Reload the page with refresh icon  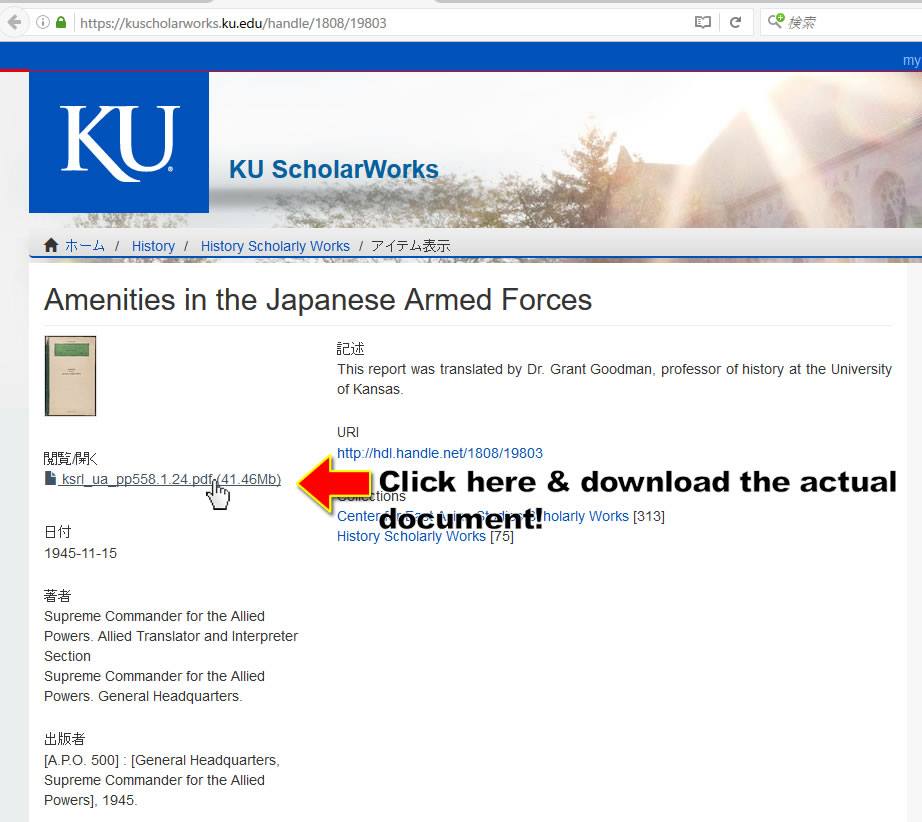[x=735, y=22]
